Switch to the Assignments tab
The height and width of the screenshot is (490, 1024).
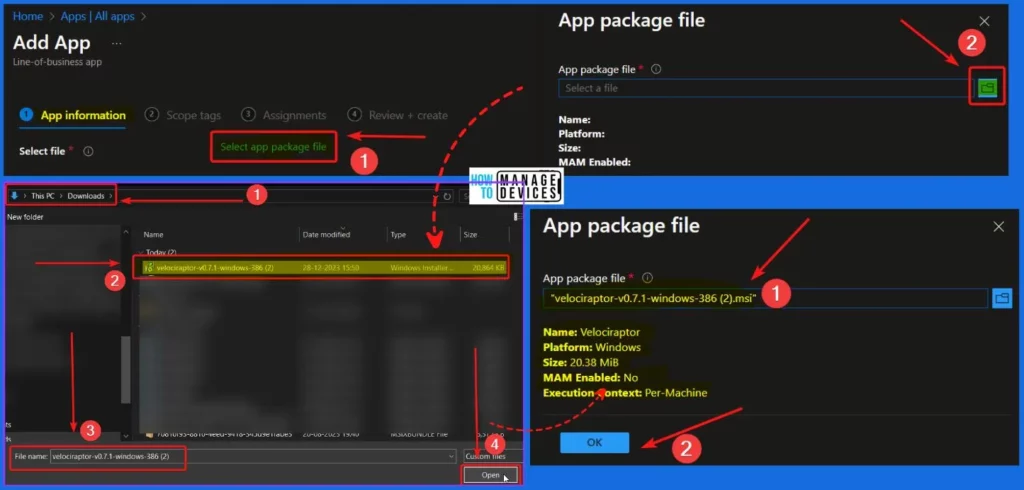pos(284,116)
